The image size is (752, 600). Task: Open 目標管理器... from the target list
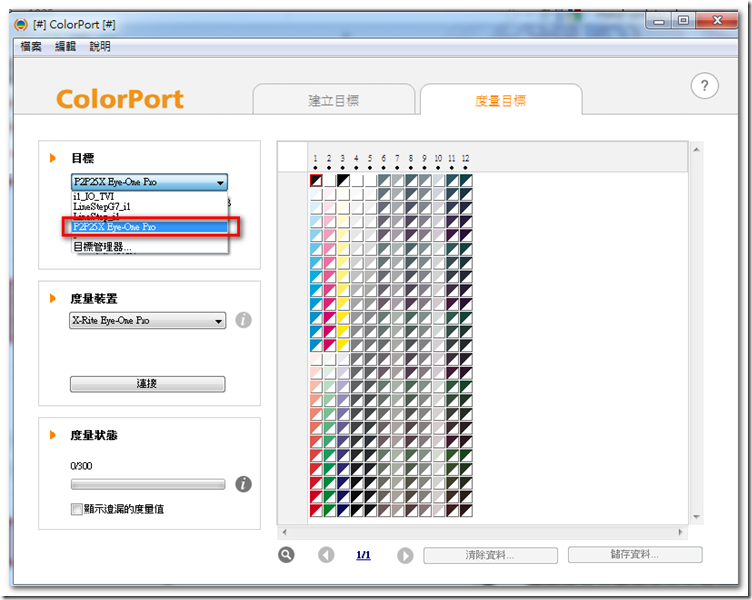149,247
